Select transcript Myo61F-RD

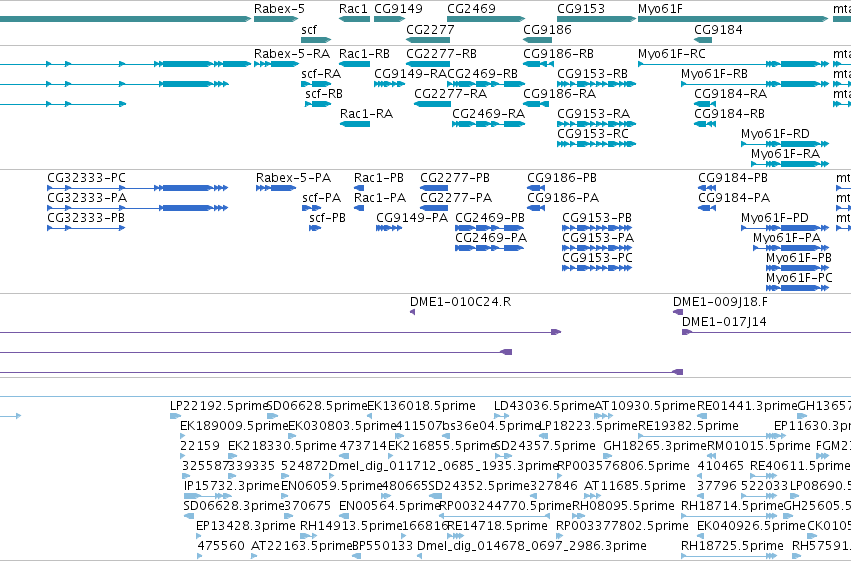pos(775,134)
